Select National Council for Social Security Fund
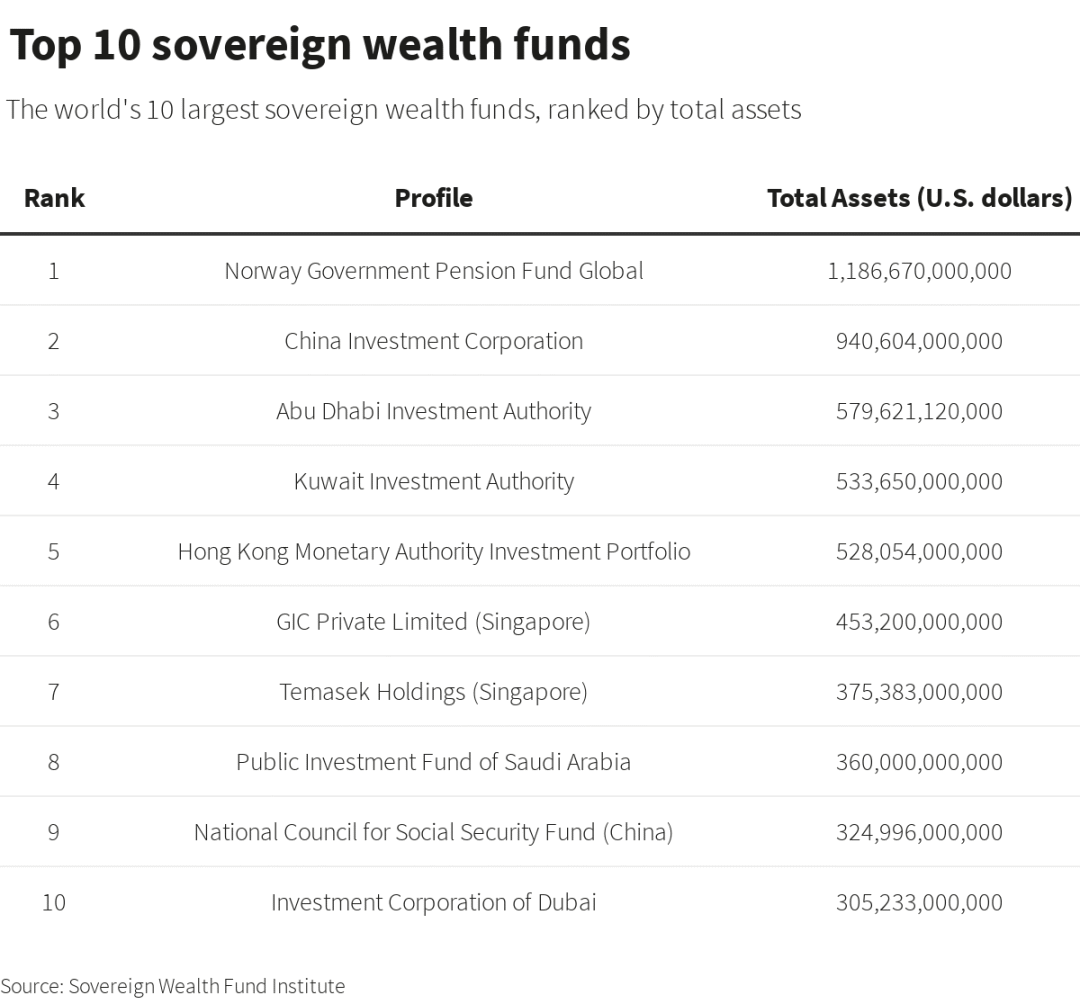This screenshot has height=1004, width=1080. (x=433, y=831)
